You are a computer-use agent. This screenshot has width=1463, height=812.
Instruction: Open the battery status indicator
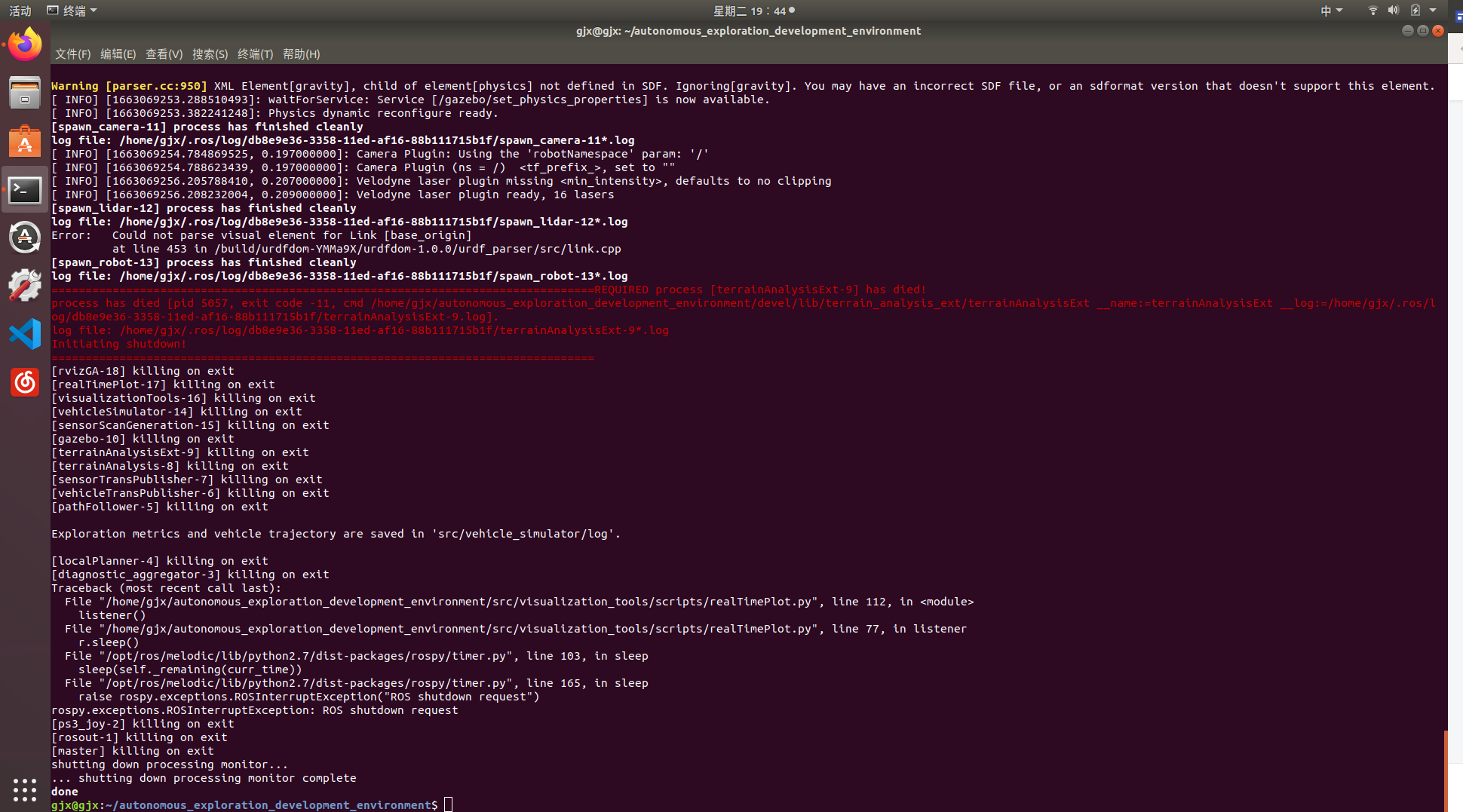click(x=1415, y=11)
